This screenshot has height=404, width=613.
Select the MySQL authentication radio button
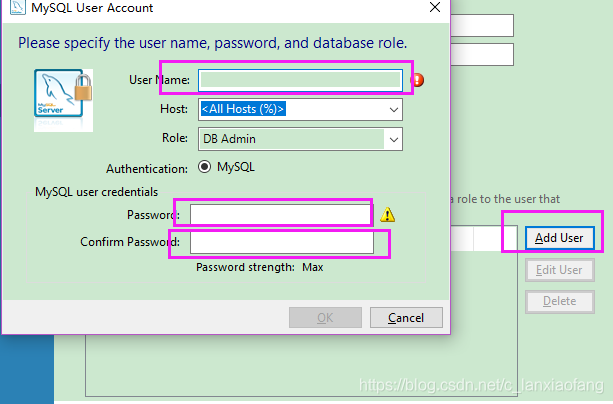(x=205, y=168)
